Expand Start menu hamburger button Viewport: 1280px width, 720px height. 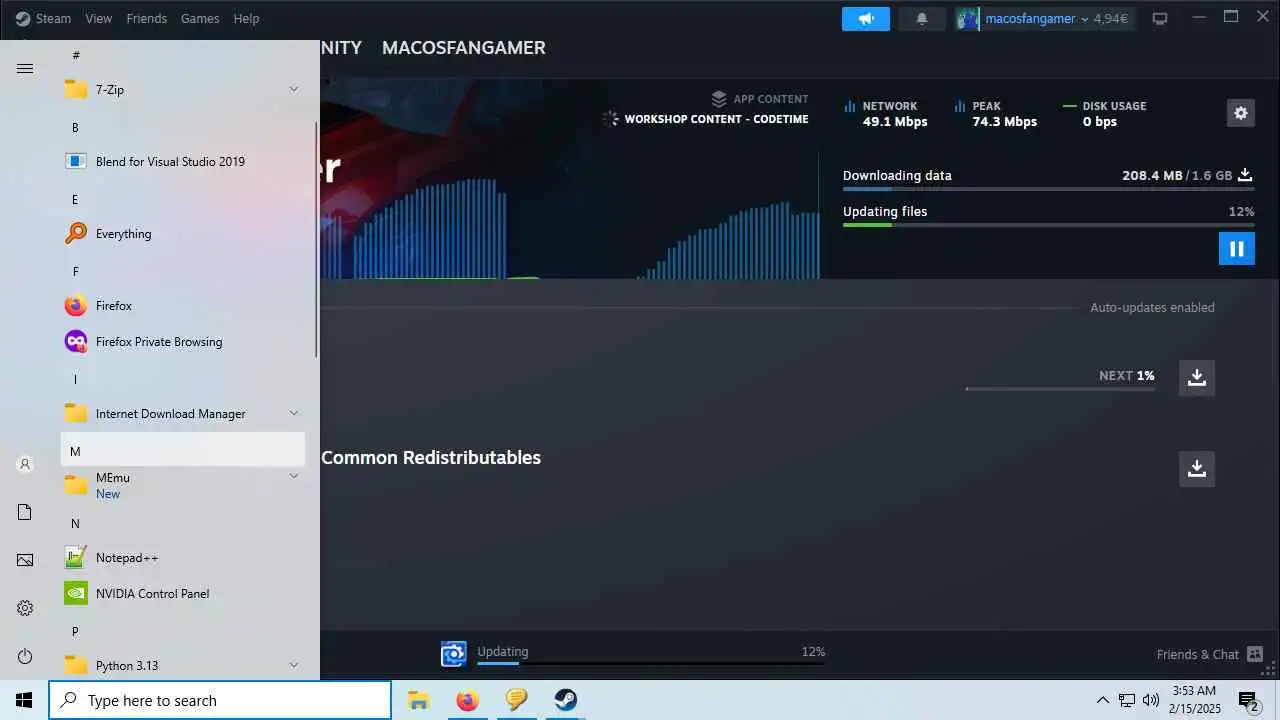click(x=25, y=68)
